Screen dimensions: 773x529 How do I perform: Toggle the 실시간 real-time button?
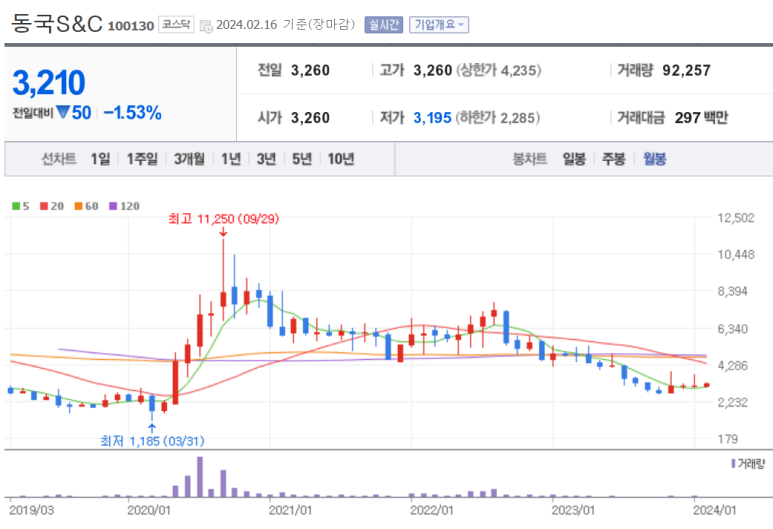click(384, 25)
